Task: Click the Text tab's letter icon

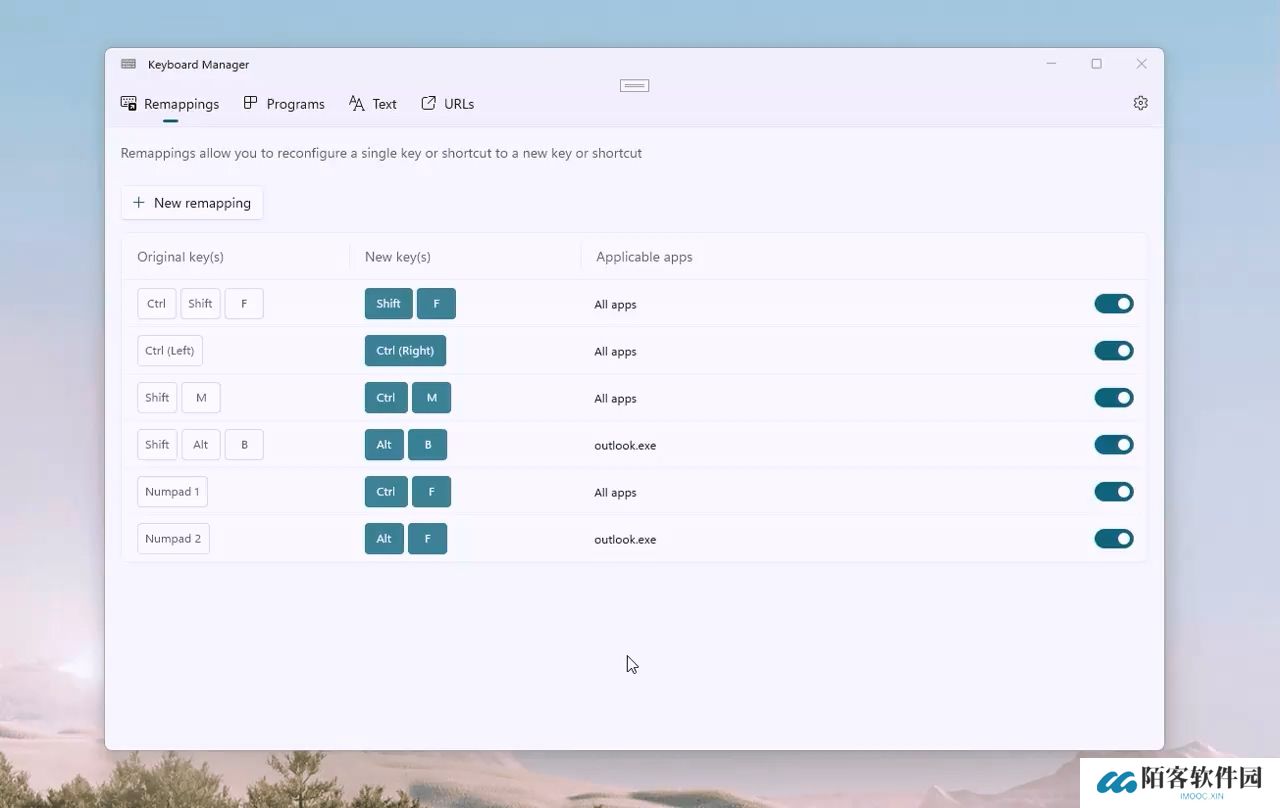Action: click(355, 103)
